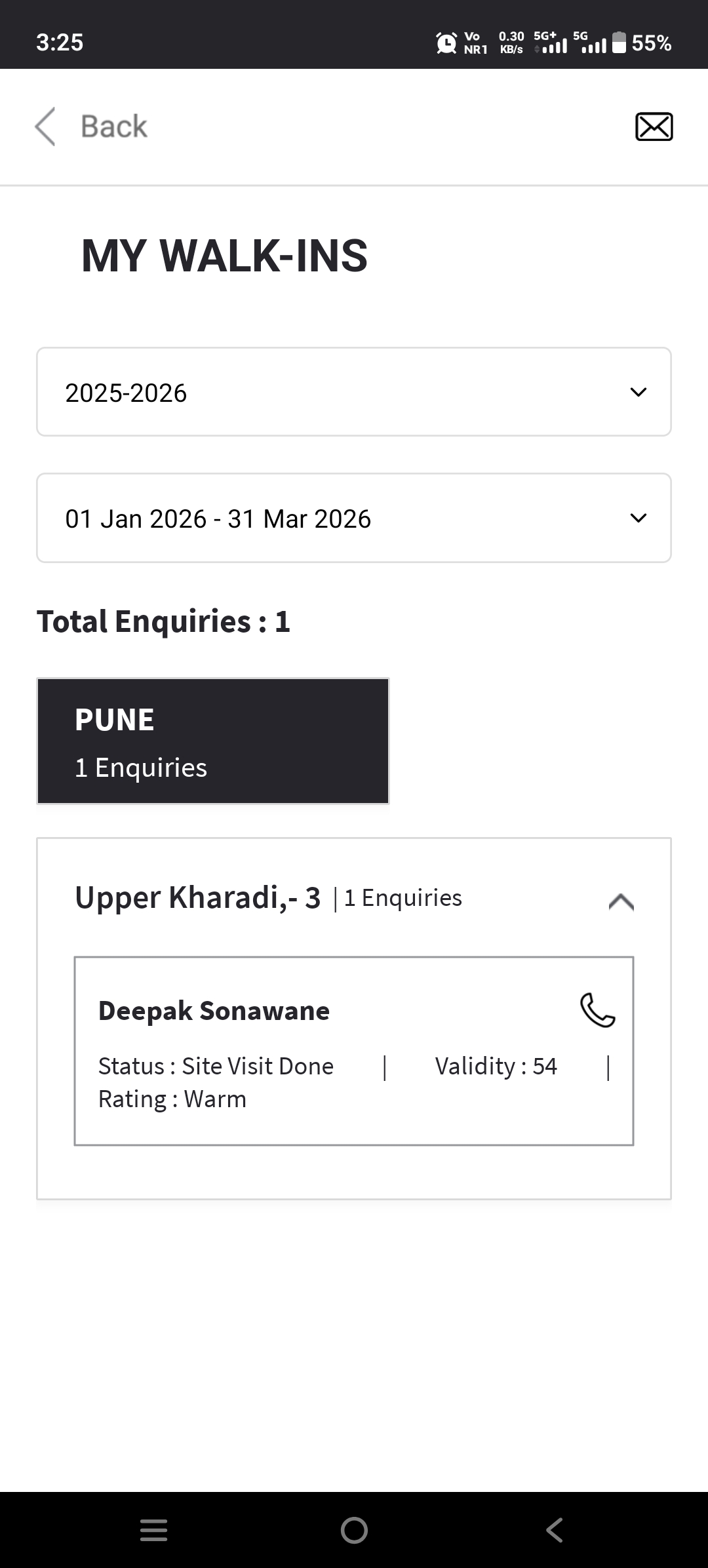The width and height of the screenshot is (708, 1568).
Task: Tap the back arrow chevron icon
Action: tap(45, 127)
